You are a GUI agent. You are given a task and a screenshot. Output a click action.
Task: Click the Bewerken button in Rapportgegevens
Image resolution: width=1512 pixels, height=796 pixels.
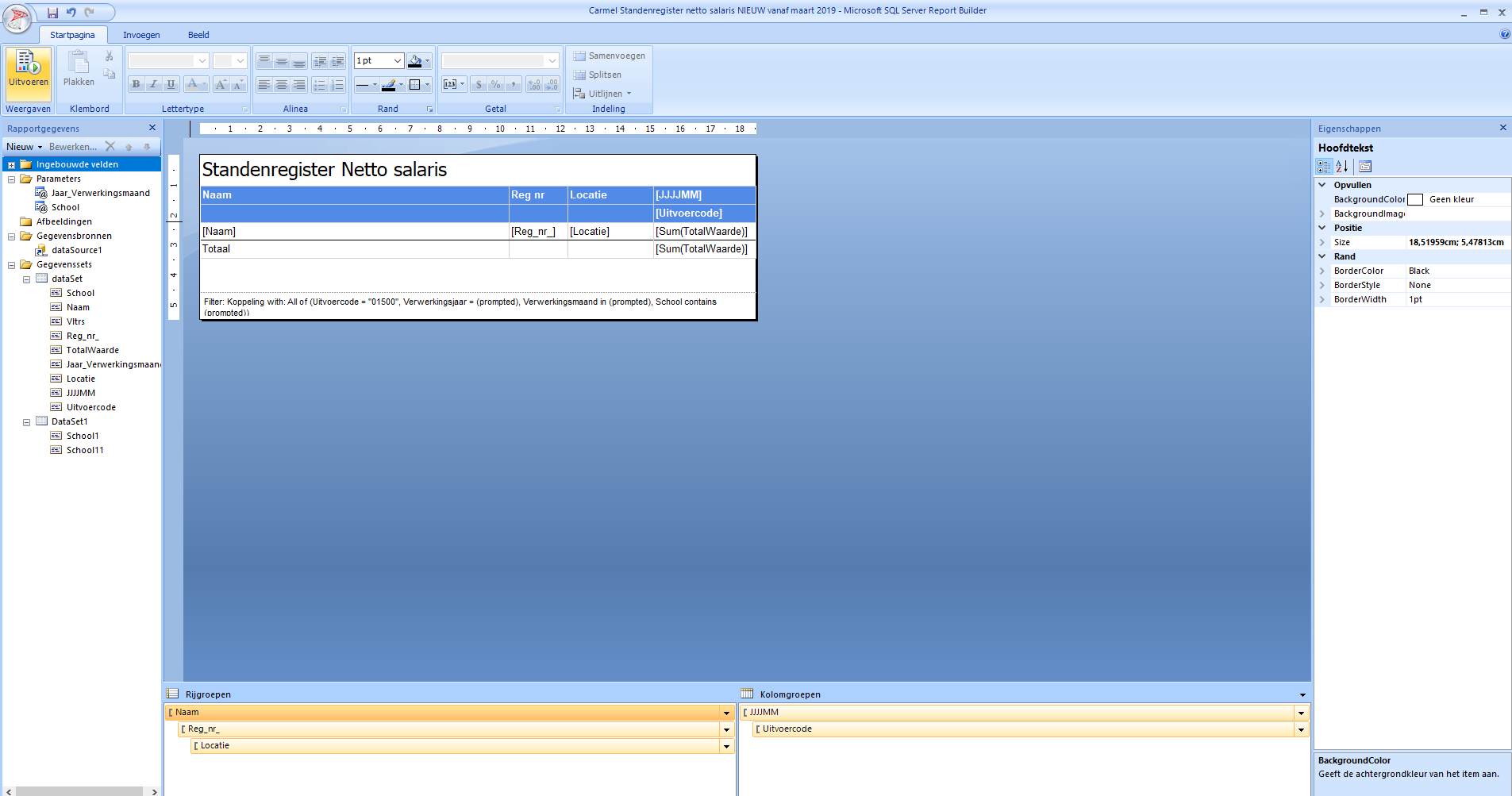73,147
